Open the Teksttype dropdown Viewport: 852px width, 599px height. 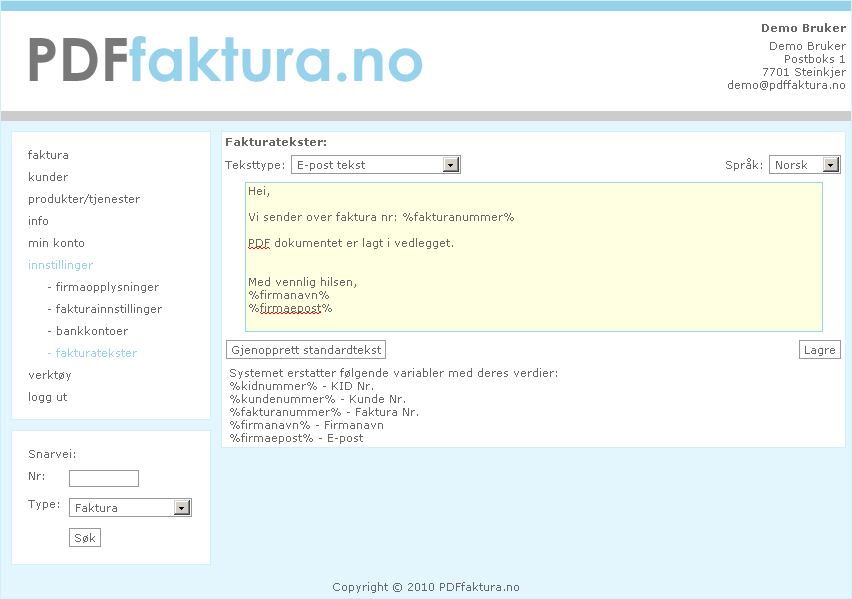pos(375,165)
